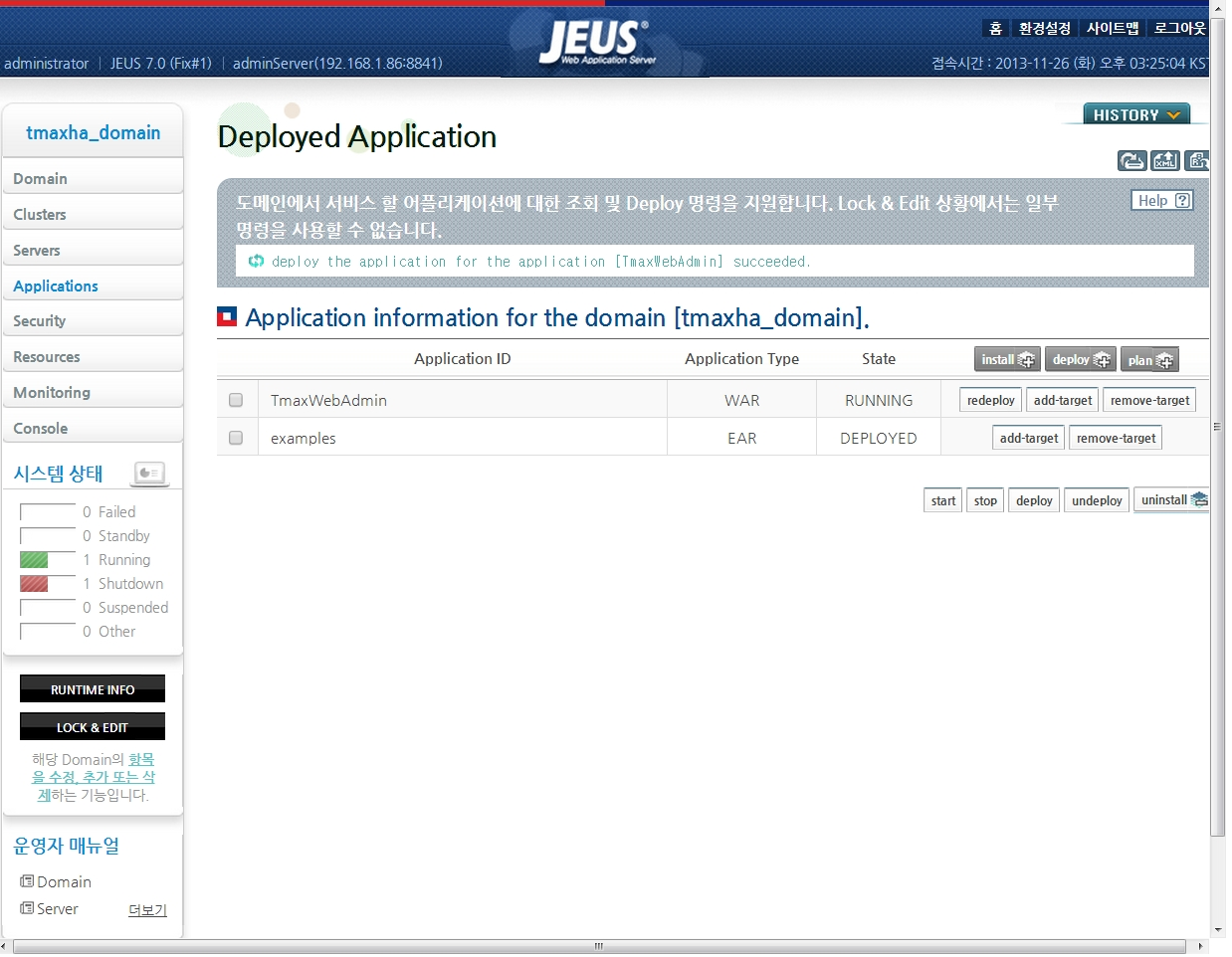Image resolution: width=1232 pixels, height=957 pixels.
Task: Click the 환경설정 header link
Action: pyautogui.click(x=1044, y=28)
